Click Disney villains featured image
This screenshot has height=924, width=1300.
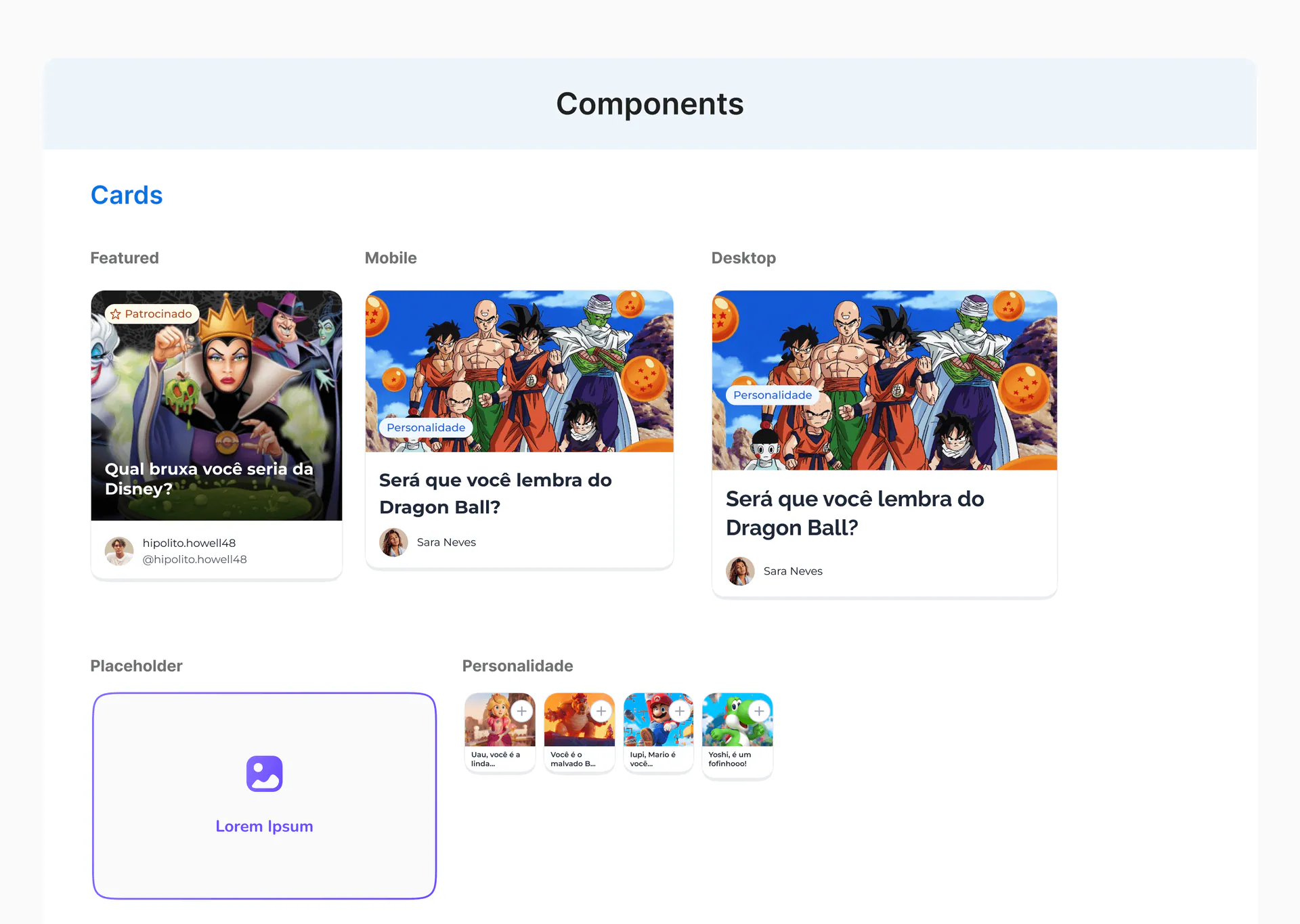tap(217, 405)
